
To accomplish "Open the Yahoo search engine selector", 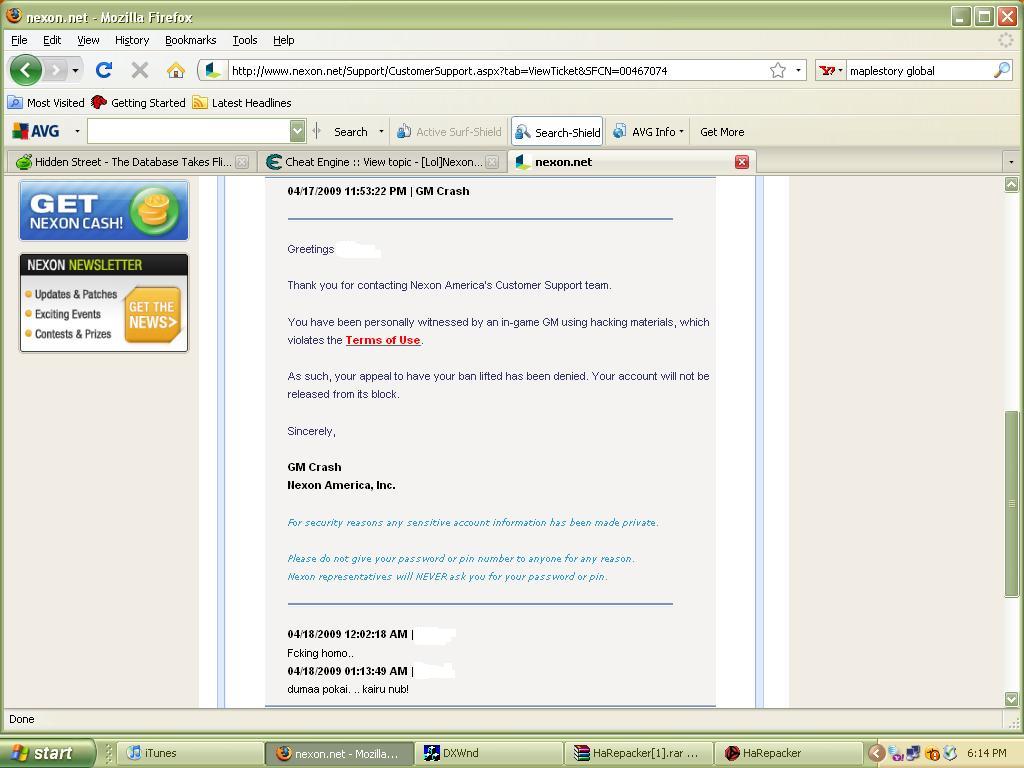I will [831, 71].
